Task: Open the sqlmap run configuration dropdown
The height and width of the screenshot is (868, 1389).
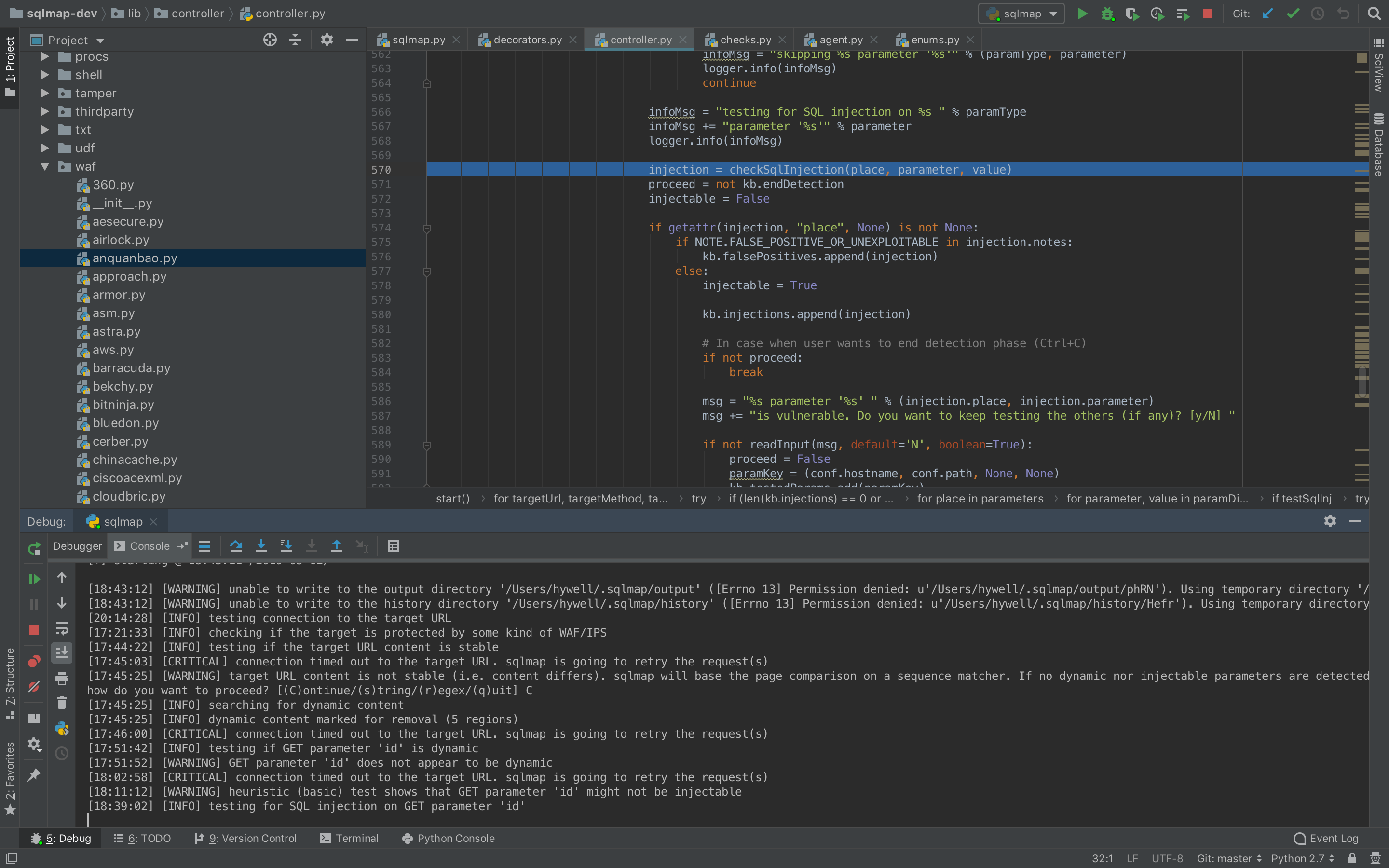Action: tap(1021, 13)
